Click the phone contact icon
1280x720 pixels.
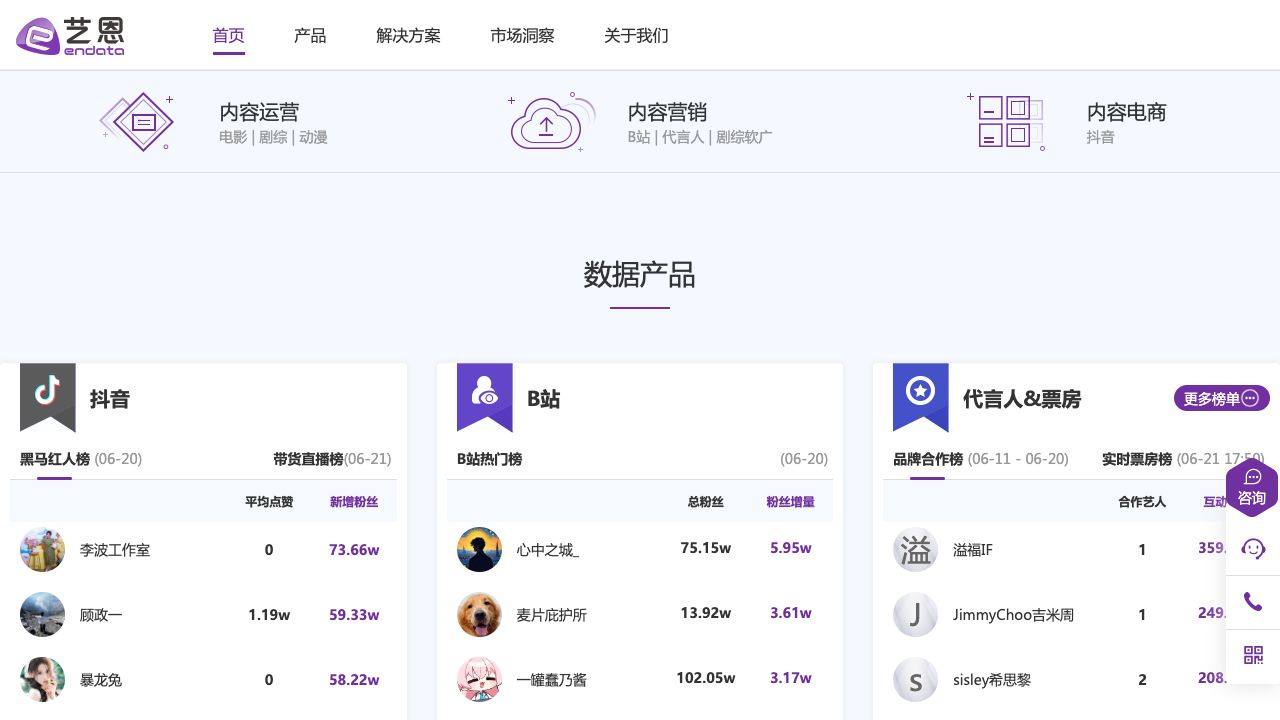point(1254,601)
